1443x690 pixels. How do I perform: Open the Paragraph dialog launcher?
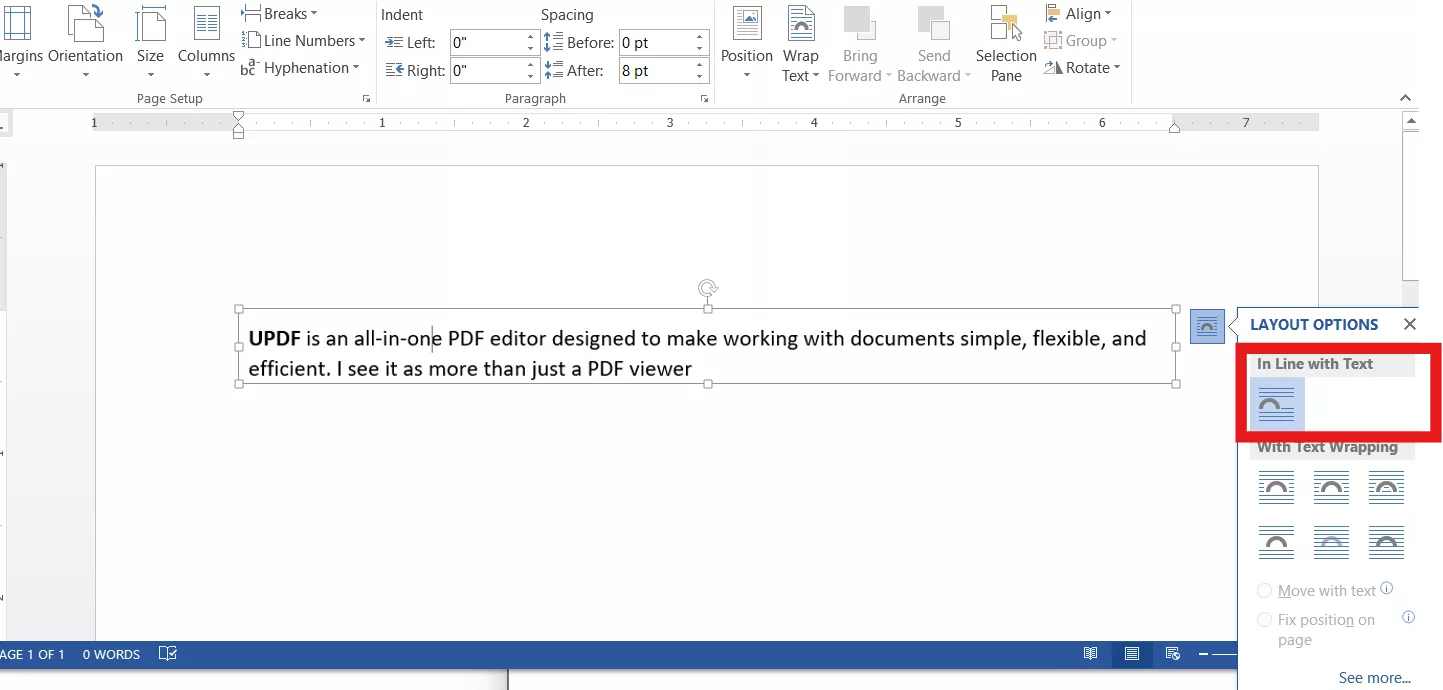click(x=704, y=98)
